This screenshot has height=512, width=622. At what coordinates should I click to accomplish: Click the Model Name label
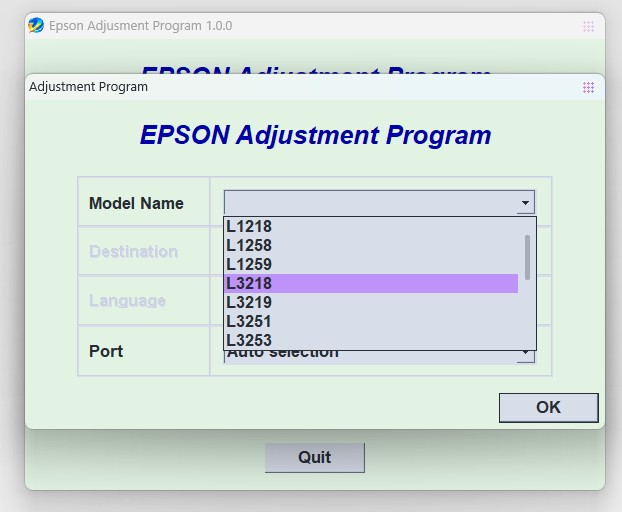coord(136,203)
